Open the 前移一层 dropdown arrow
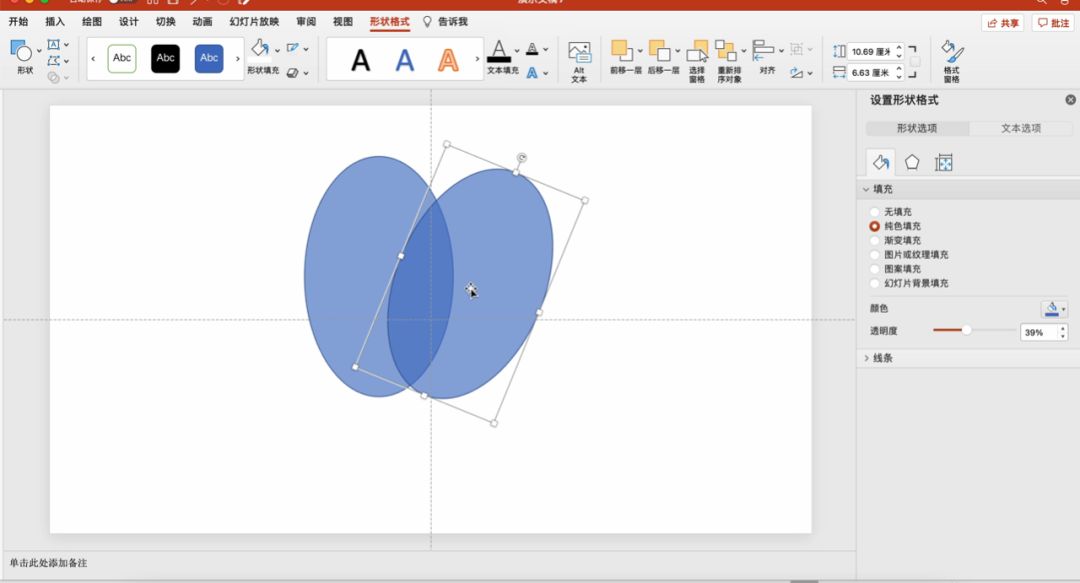 click(x=640, y=50)
